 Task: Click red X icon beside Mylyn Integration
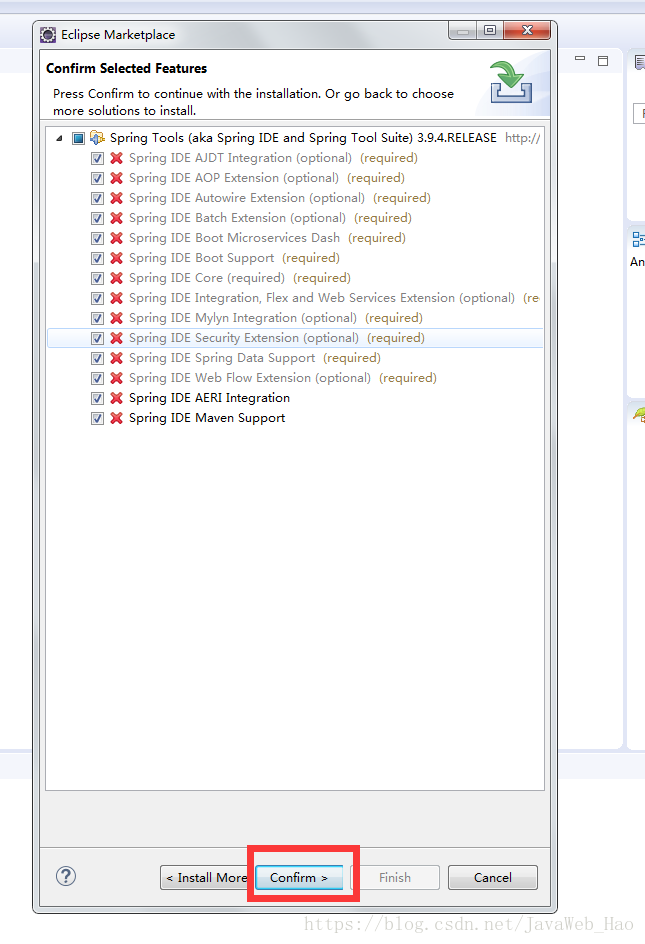click(117, 317)
